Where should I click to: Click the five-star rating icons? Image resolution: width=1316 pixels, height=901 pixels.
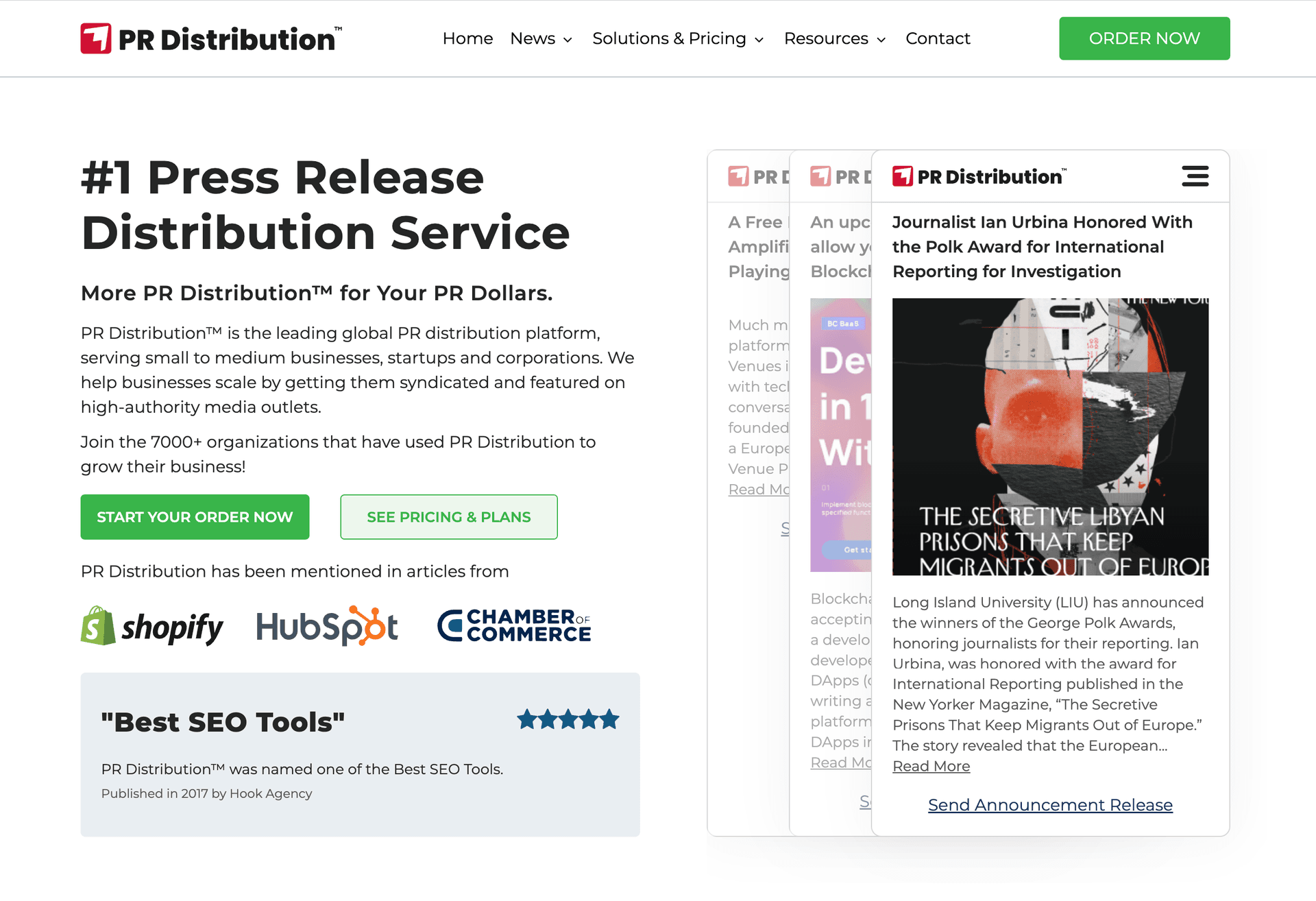pos(568,719)
